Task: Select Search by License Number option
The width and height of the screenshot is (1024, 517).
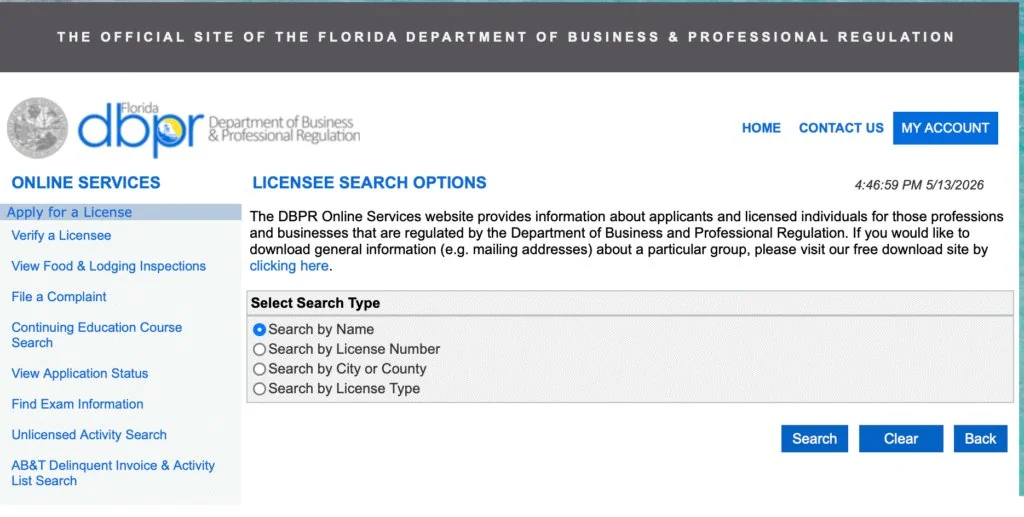Action: click(x=259, y=349)
